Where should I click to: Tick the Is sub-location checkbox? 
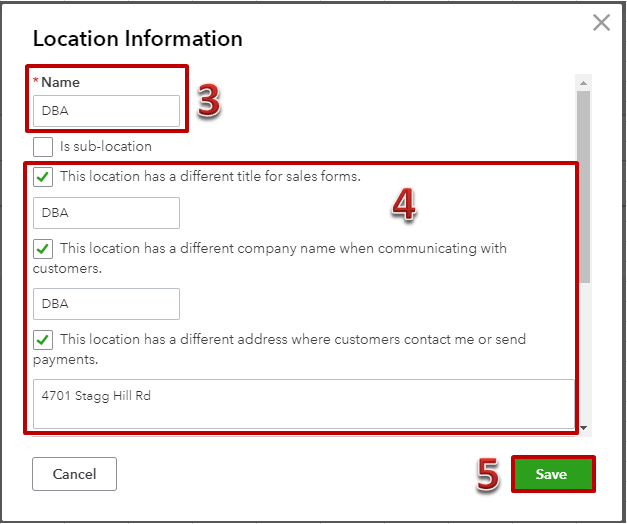point(43,147)
